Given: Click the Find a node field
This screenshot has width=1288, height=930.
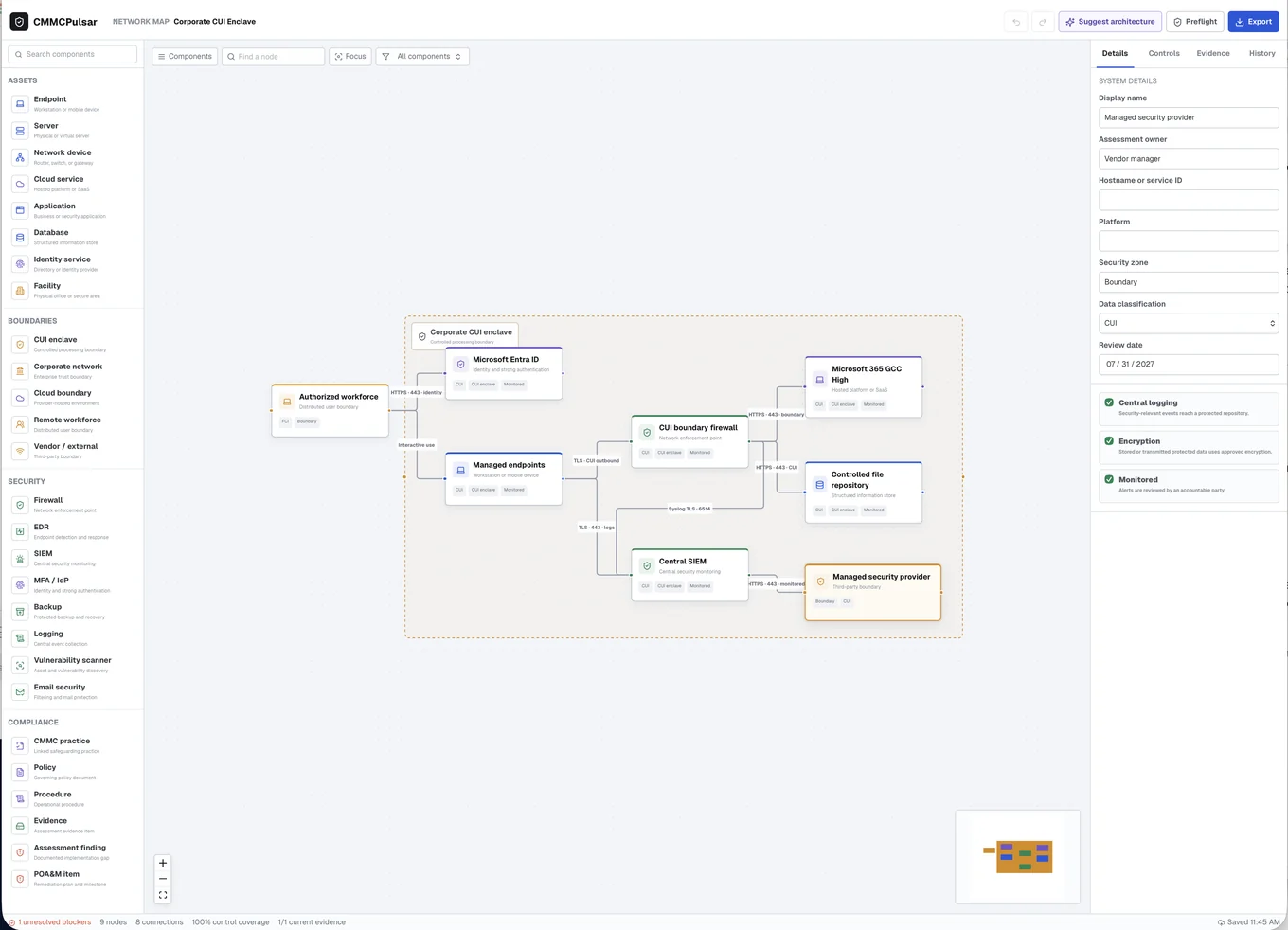Looking at the screenshot, I should click(x=274, y=57).
